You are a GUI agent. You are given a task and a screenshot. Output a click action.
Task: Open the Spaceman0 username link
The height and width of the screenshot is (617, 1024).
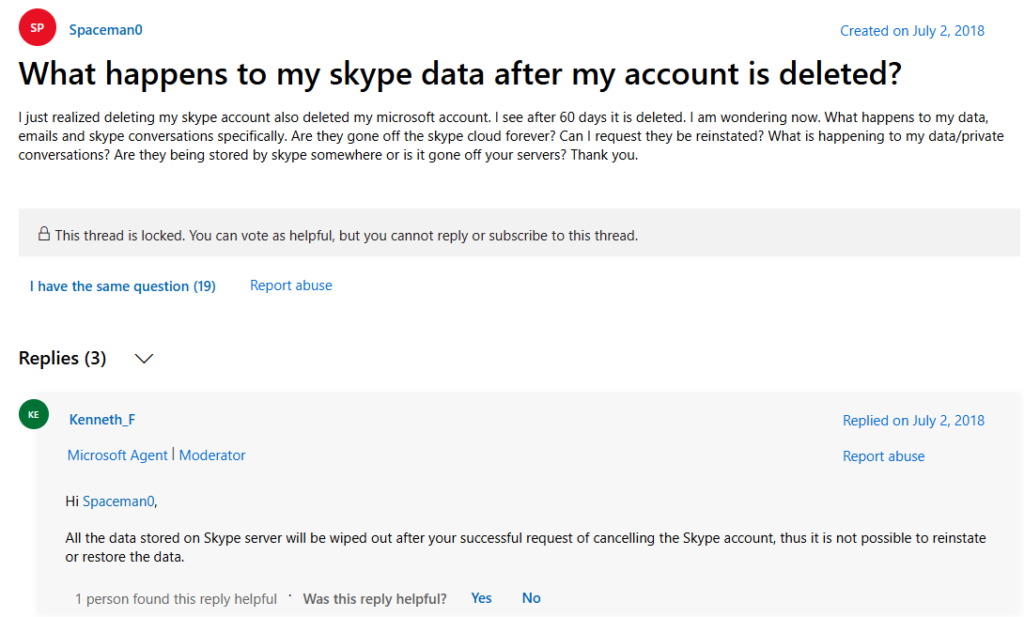[x=105, y=29]
